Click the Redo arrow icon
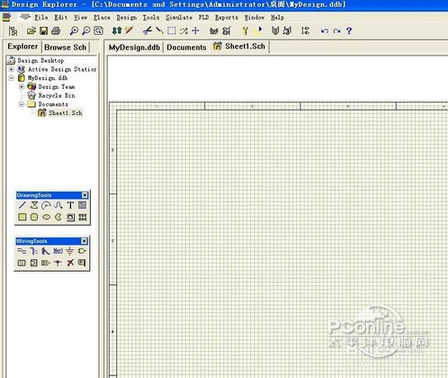This screenshot has width=448, height=378. coord(337,31)
